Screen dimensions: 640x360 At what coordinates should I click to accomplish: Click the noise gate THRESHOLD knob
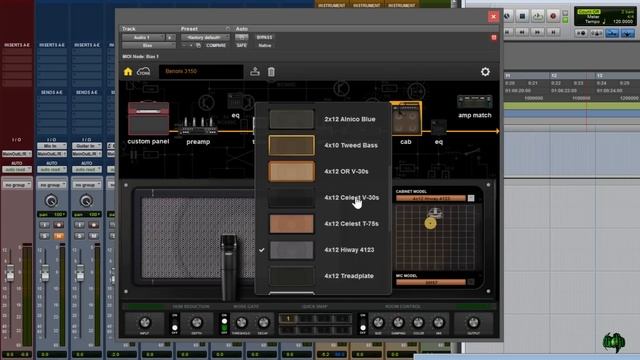pyautogui.click(x=241, y=322)
